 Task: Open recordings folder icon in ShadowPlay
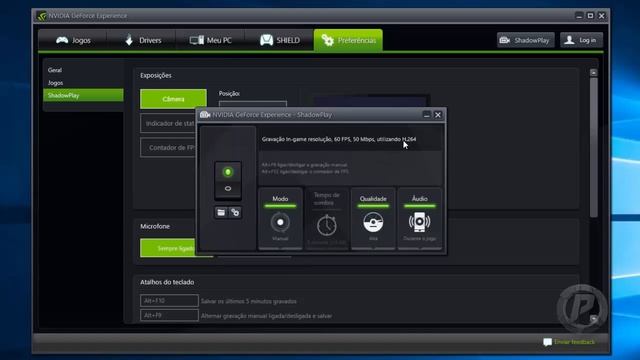pyautogui.click(x=221, y=212)
